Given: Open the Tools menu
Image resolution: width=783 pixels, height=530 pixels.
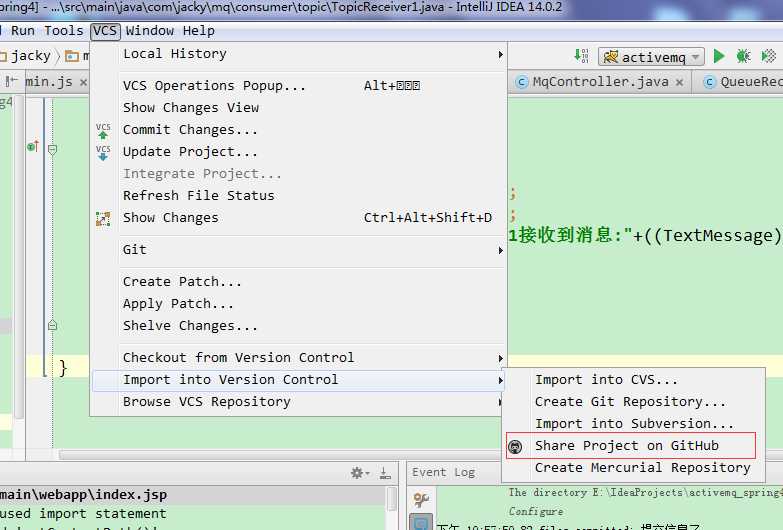Looking at the screenshot, I should [x=63, y=31].
